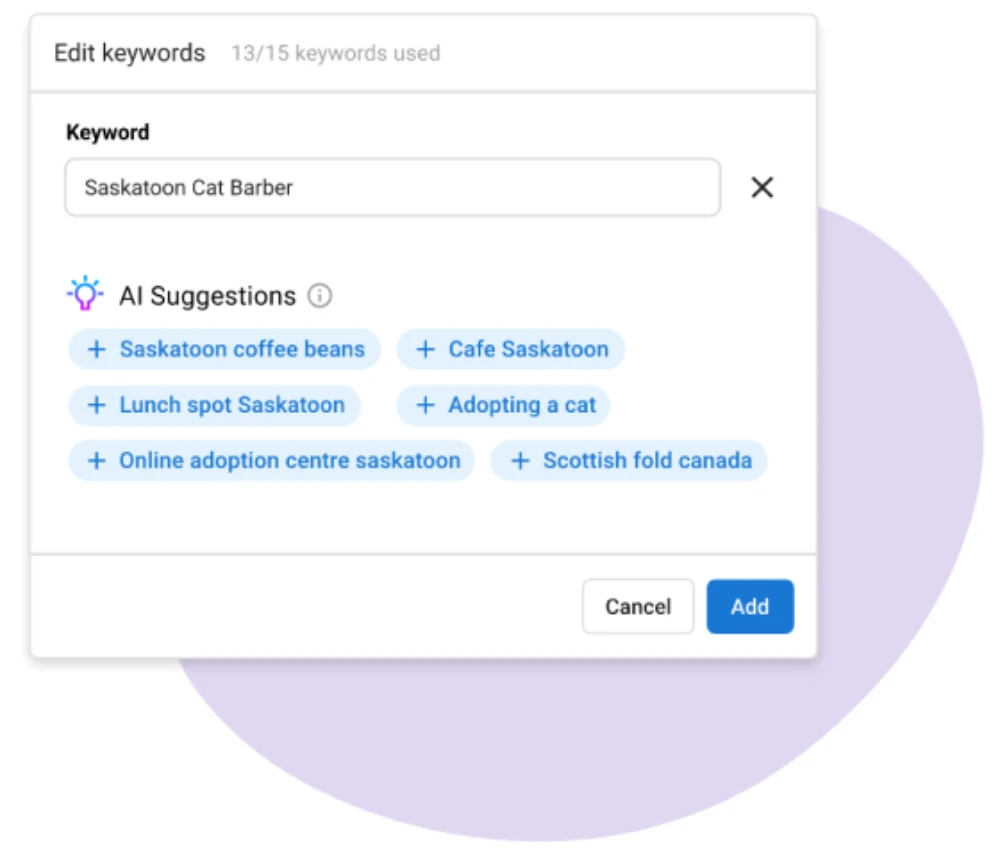The height and width of the screenshot is (857, 1000).
Task: Tap the plus icon next to Adopting a cat
Action: tap(425, 405)
